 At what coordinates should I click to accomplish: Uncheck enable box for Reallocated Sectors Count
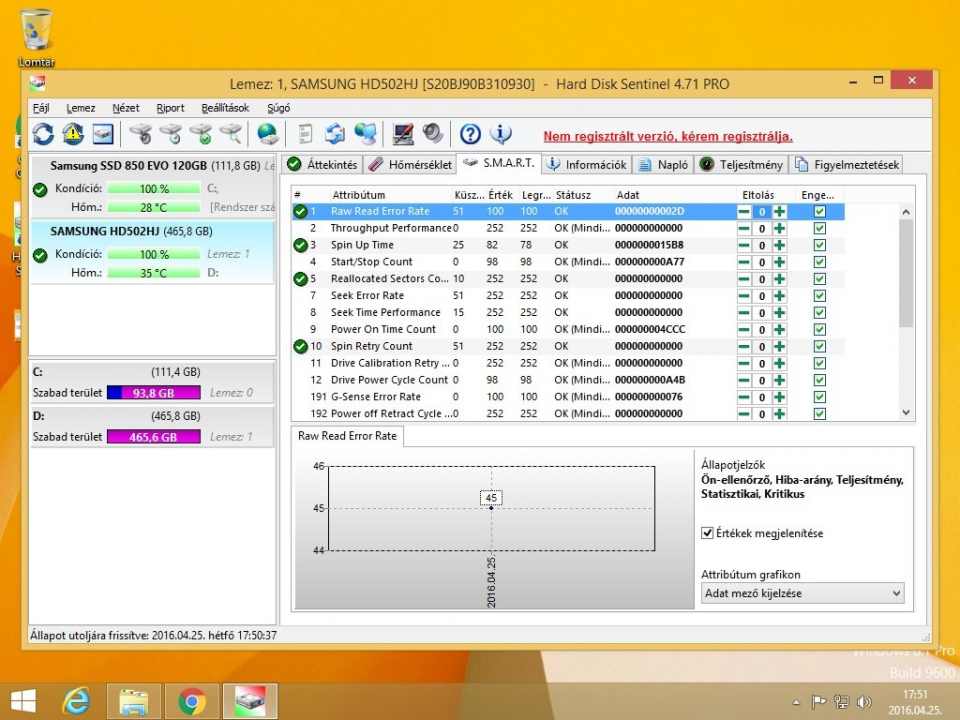(x=820, y=279)
